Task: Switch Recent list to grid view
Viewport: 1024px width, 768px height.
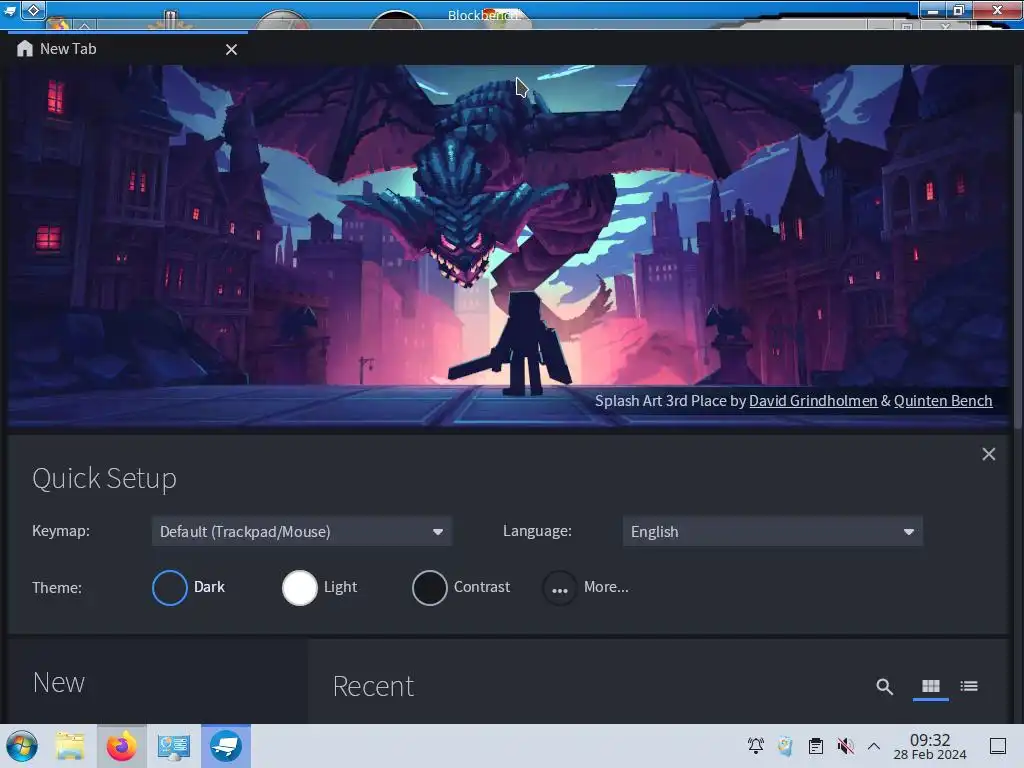Action: (x=931, y=686)
